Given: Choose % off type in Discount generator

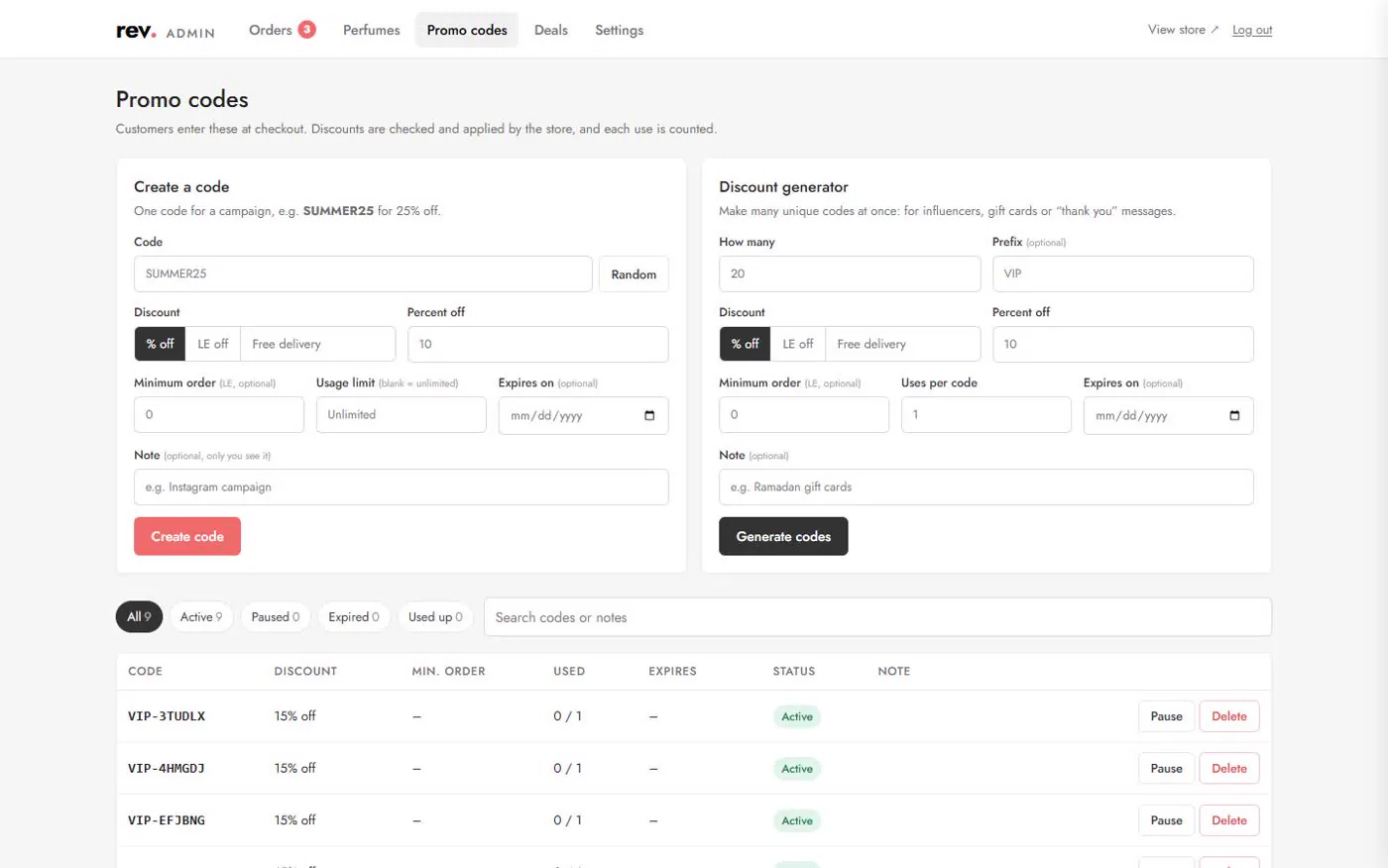Looking at the screenshot, I should coord(745,344).
